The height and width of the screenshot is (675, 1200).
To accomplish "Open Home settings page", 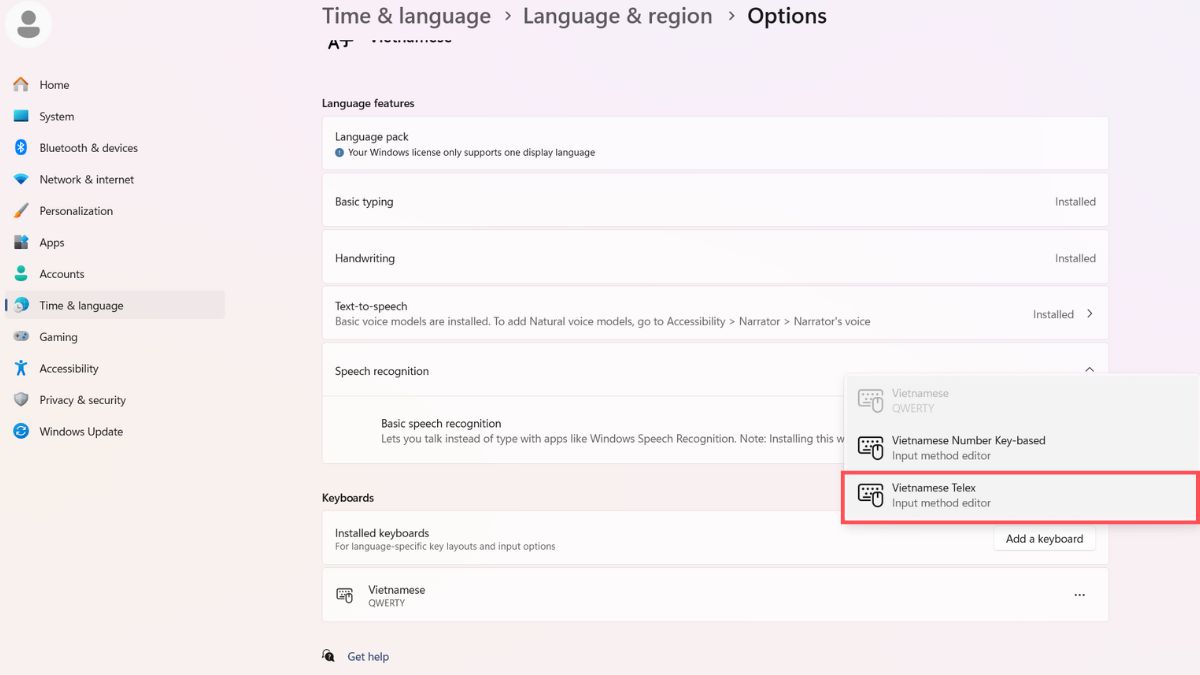I will coord(115,85).
